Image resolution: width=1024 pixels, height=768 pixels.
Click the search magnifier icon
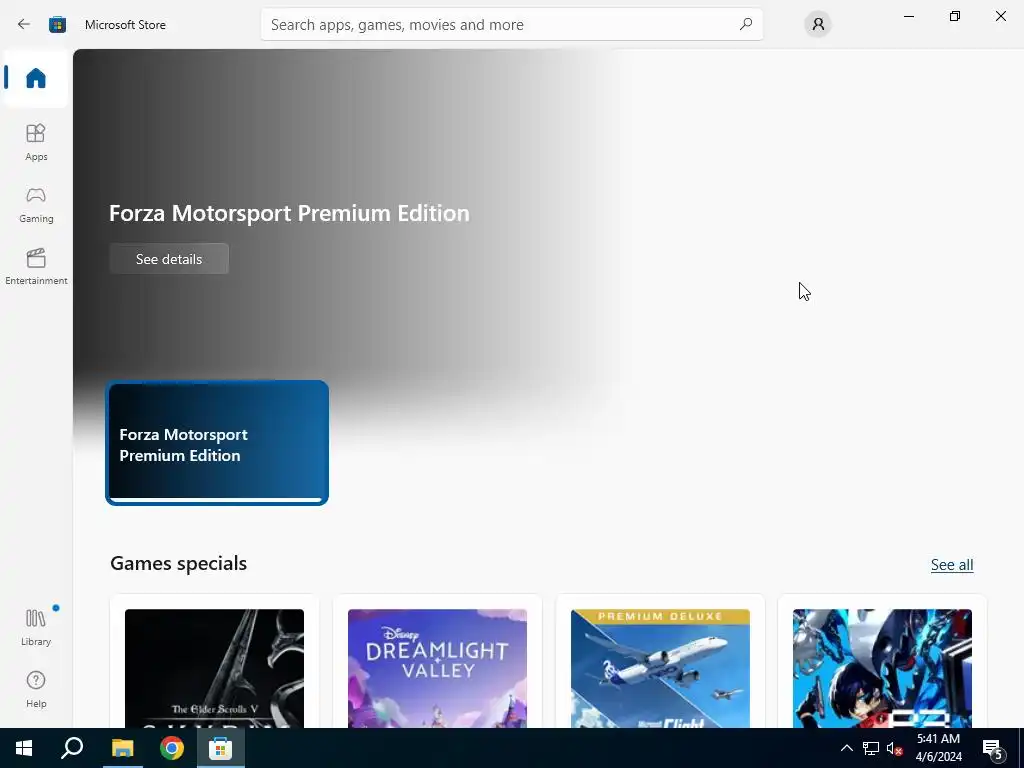point(745,24)
